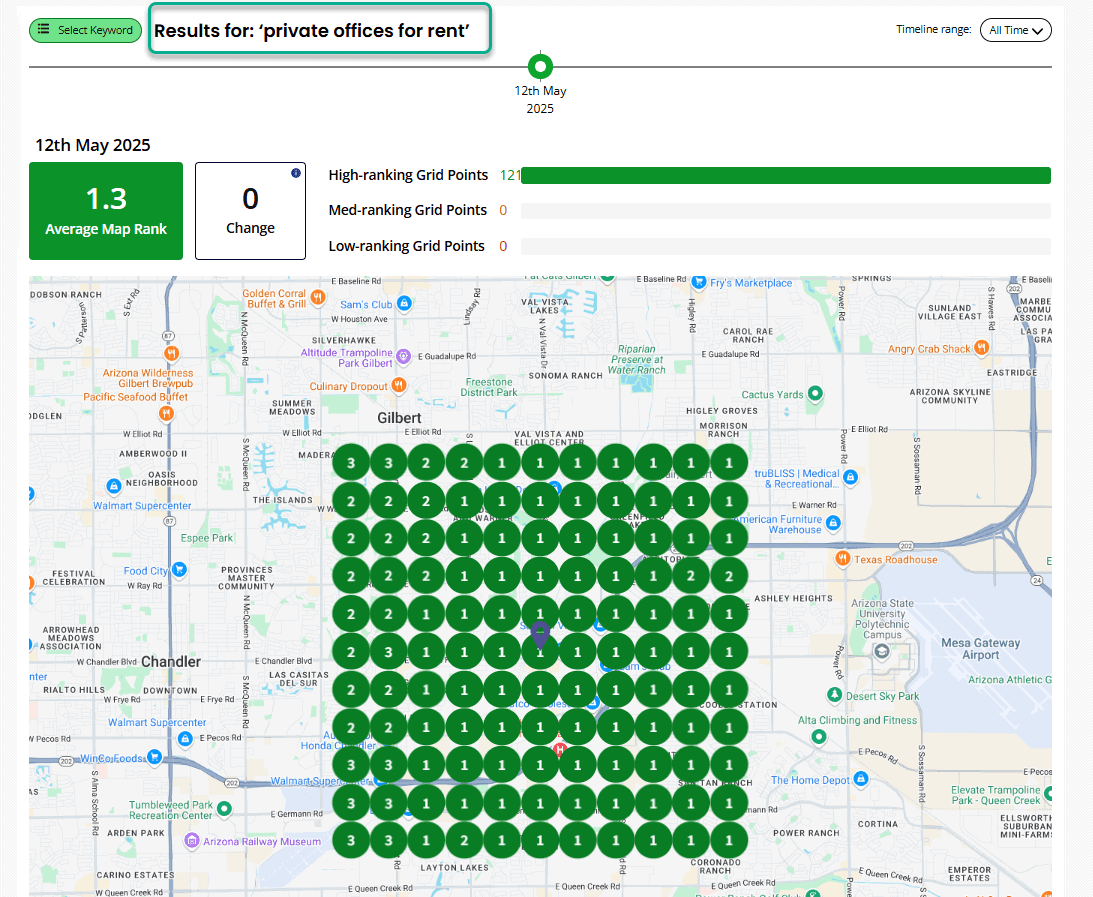Click the Freestone District Park label
The height and width of the screenshot is (897, 1093).
[x=489, y=387]
